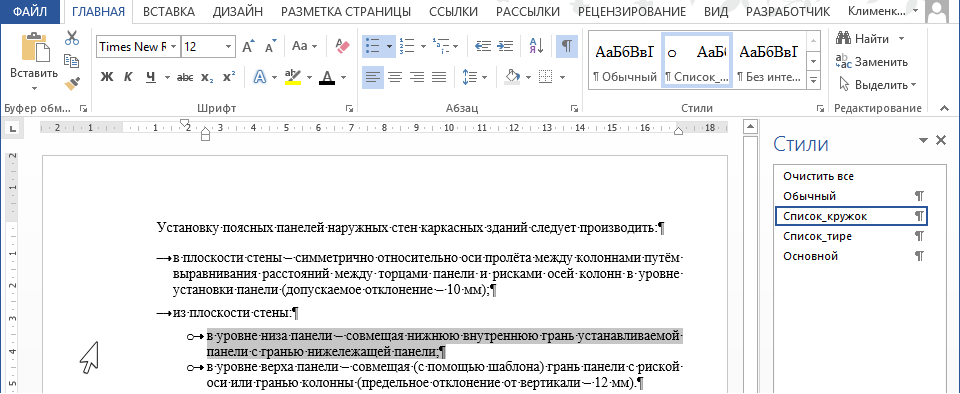Open the Font dialog launcher in Шрифт group
The width and height of the screenshot is (960, 394).
click(350, 108)
